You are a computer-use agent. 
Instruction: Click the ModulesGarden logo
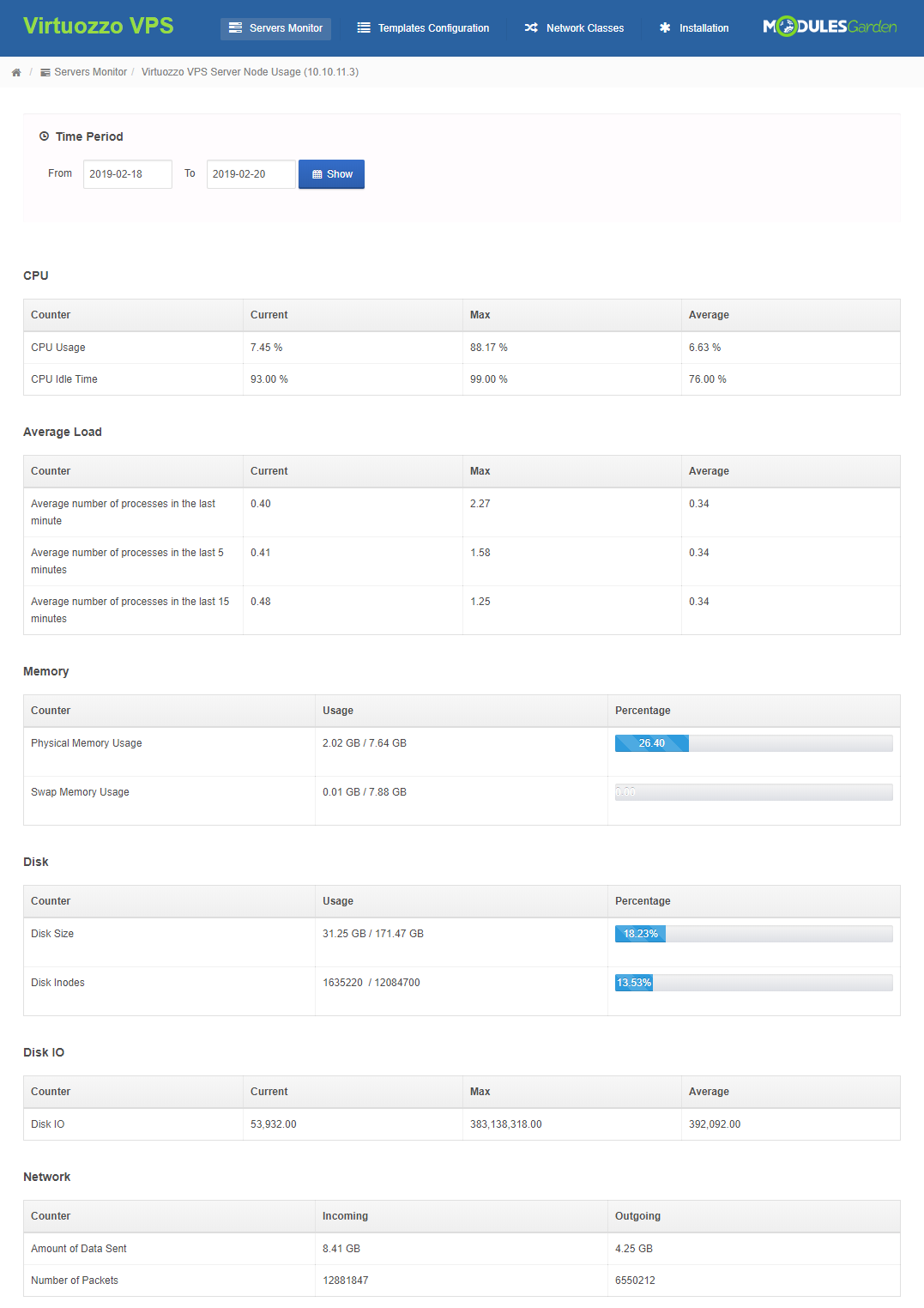[830, 27]
